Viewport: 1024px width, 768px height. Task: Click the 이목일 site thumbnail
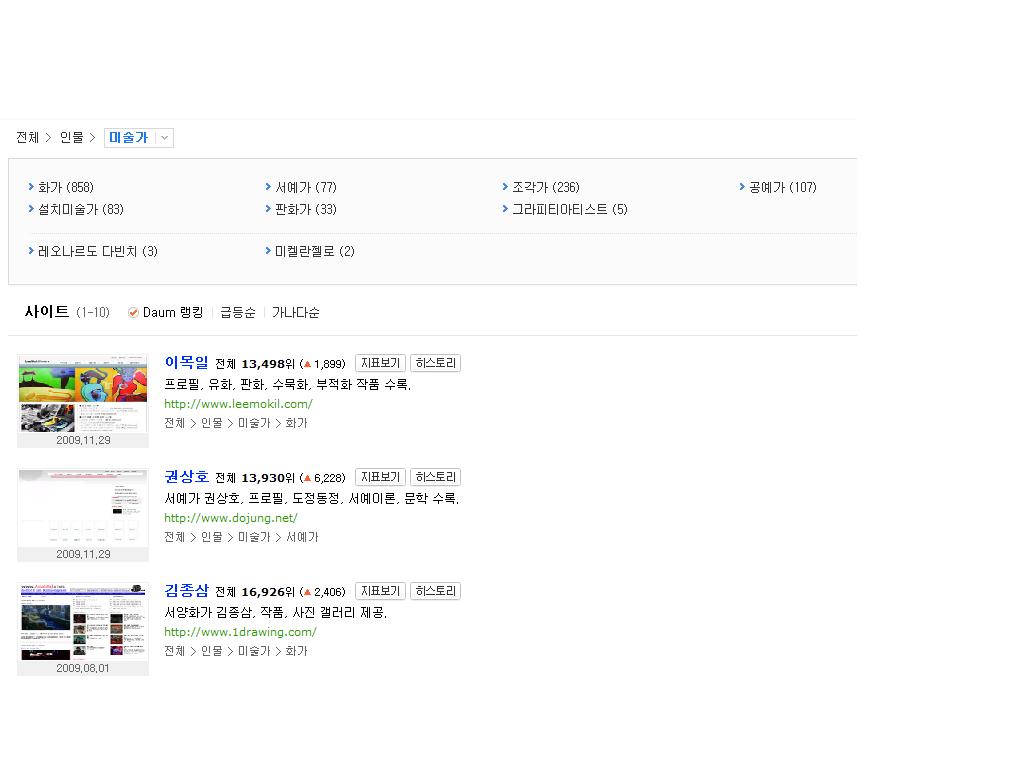(x=83, y=393)
